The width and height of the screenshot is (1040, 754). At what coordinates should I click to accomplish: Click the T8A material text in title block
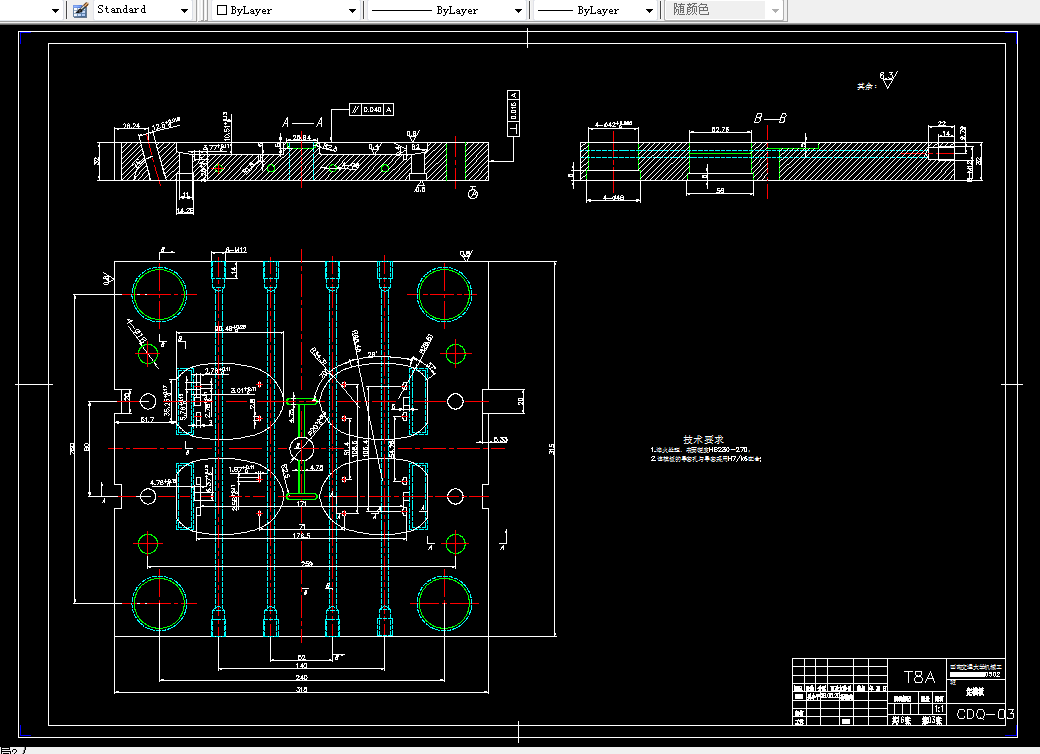[x=919, y=676]
